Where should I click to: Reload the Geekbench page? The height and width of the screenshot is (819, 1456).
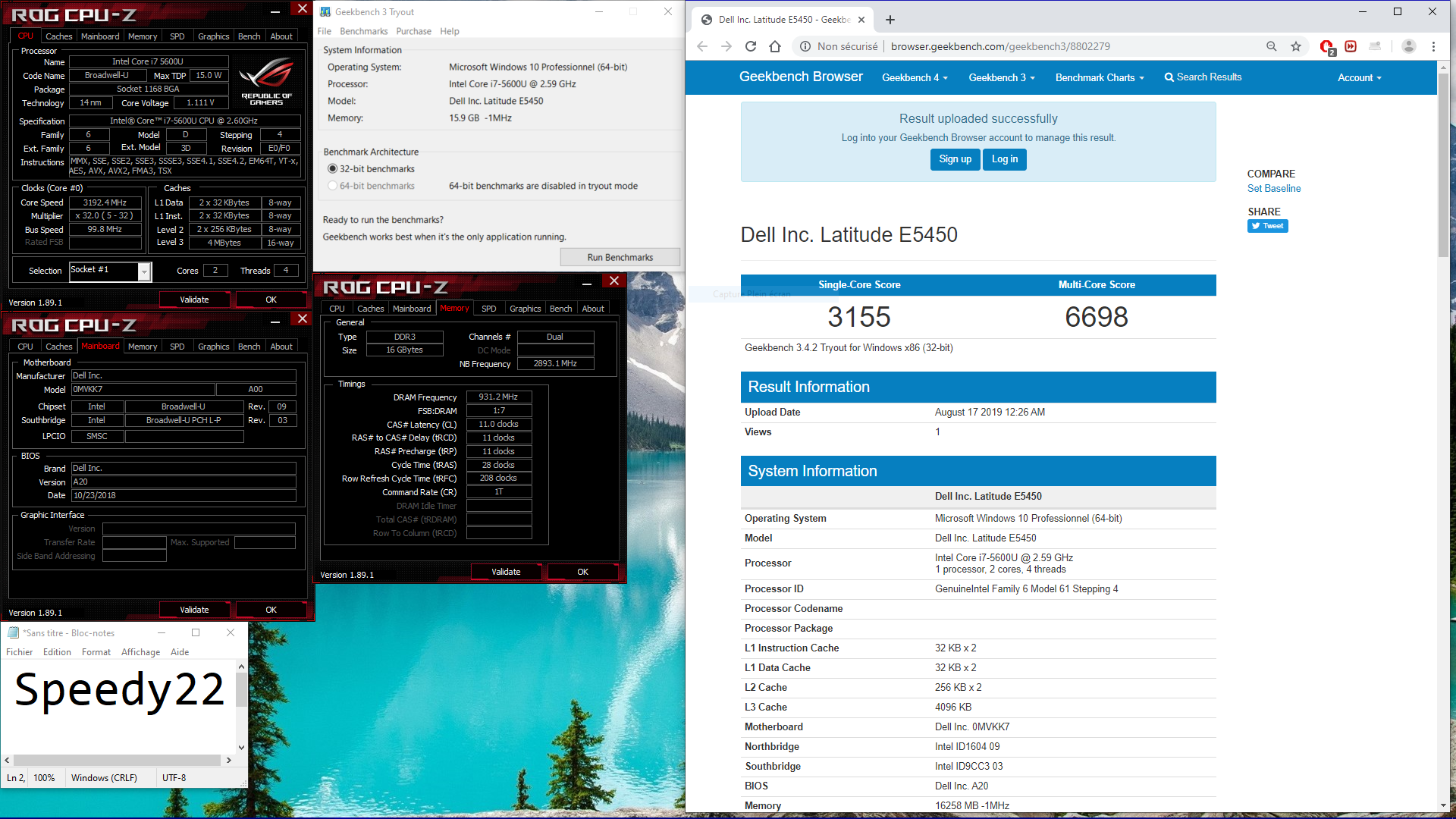[751, 46]
